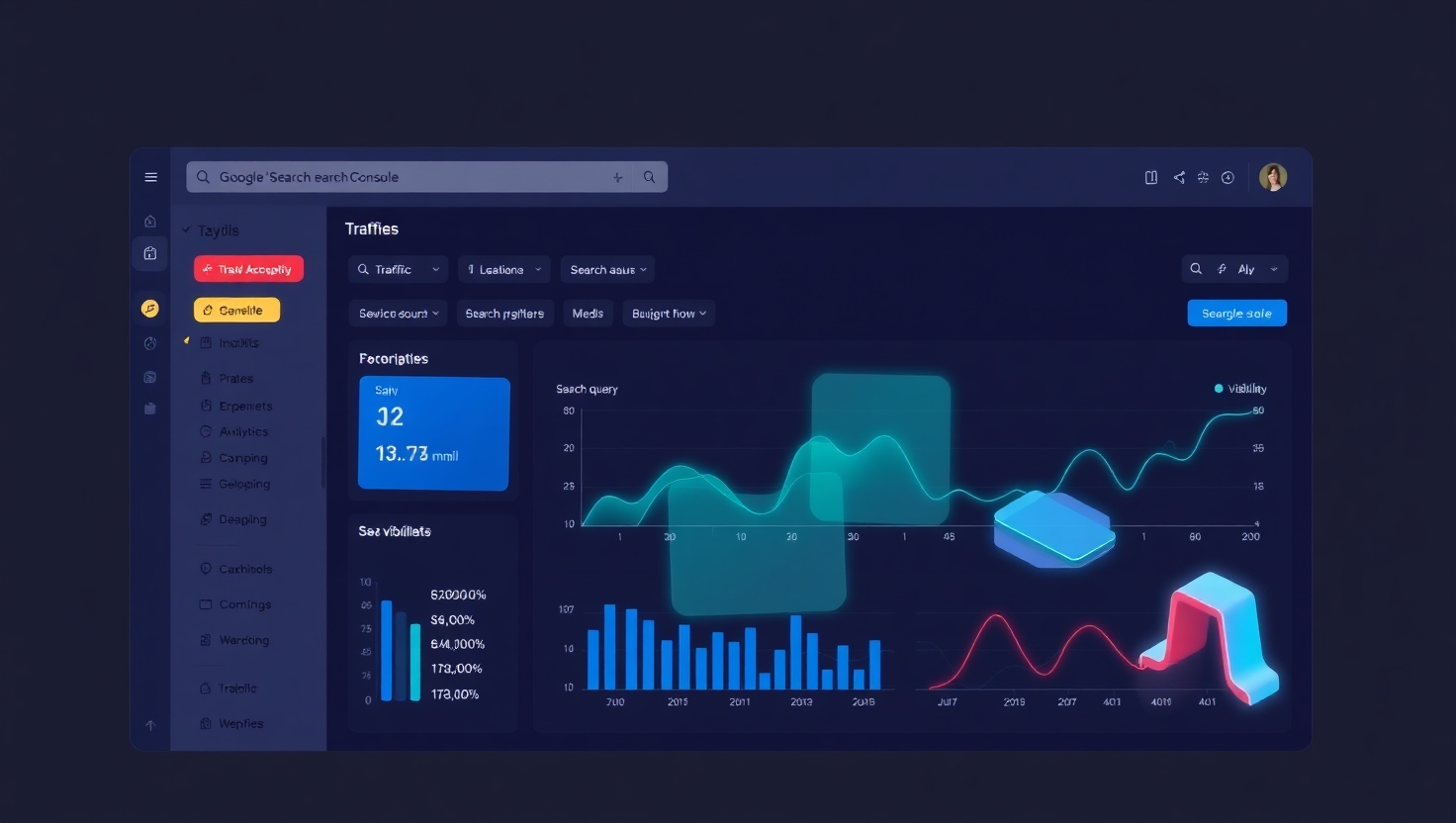Click the magnifier icon in the top search bar
The image size is (1456, 823).
[x=649, y=176]
